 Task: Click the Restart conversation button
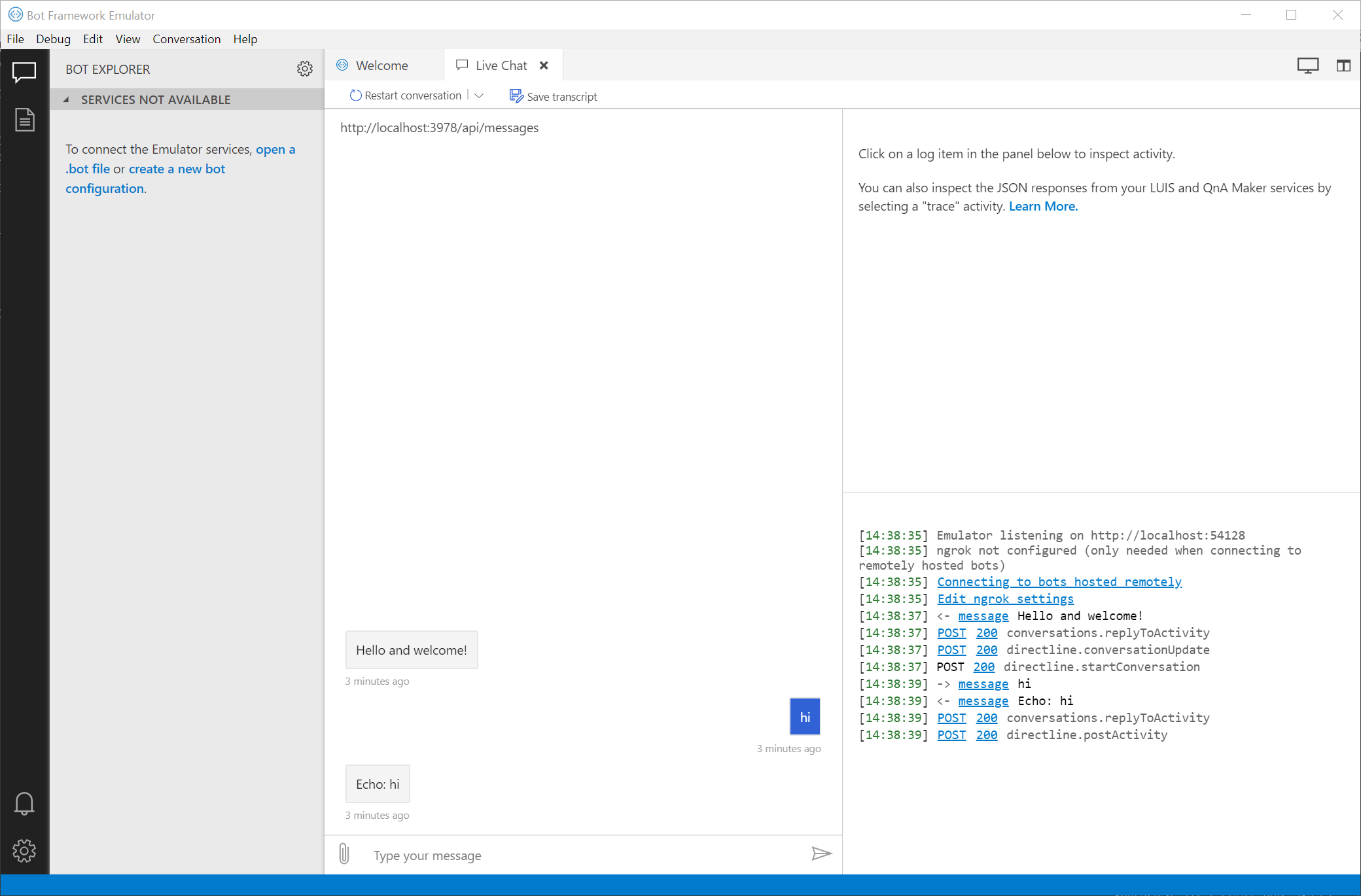click(x=406, y=95)
